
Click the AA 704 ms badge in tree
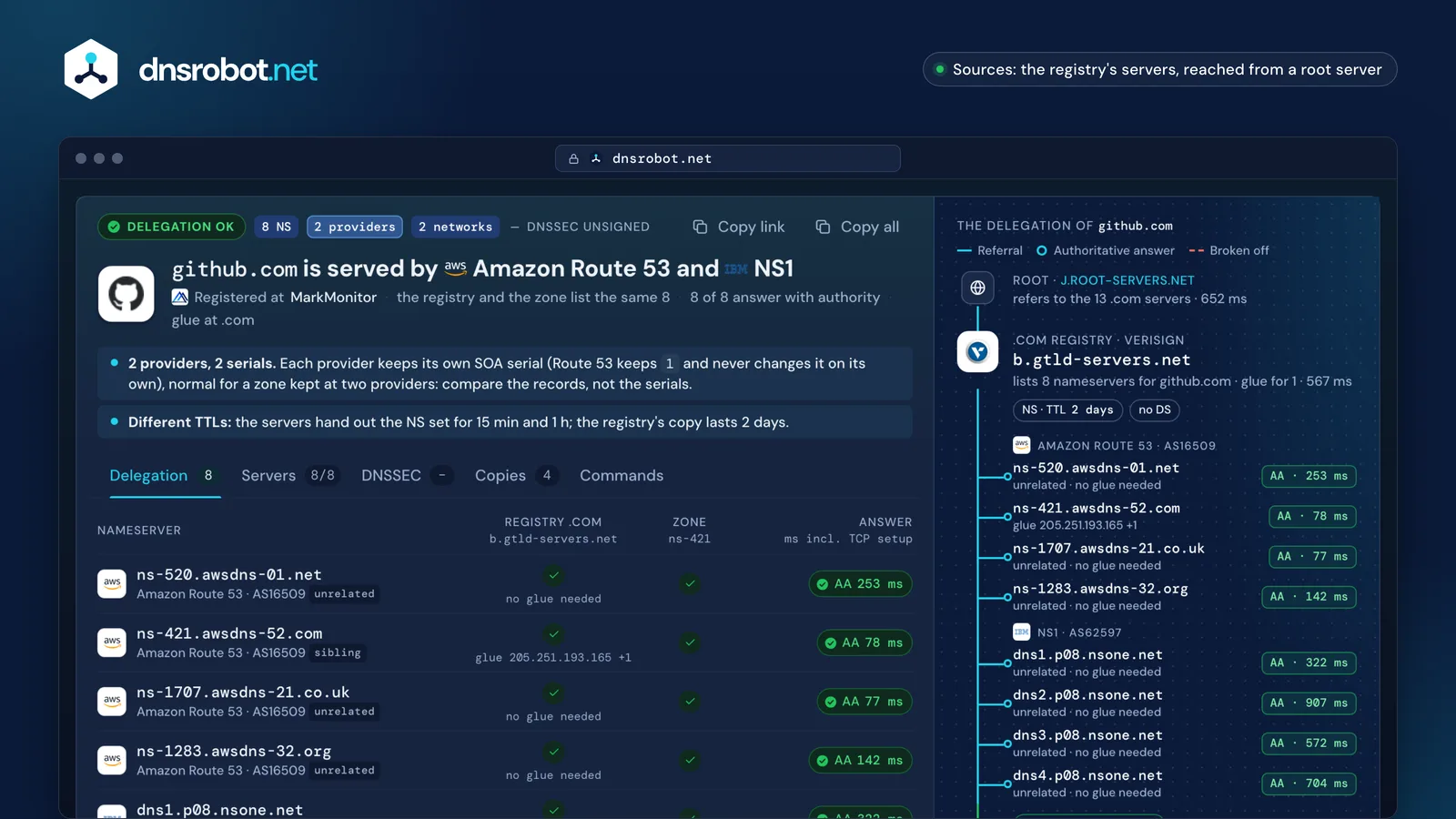(1309, 784)
